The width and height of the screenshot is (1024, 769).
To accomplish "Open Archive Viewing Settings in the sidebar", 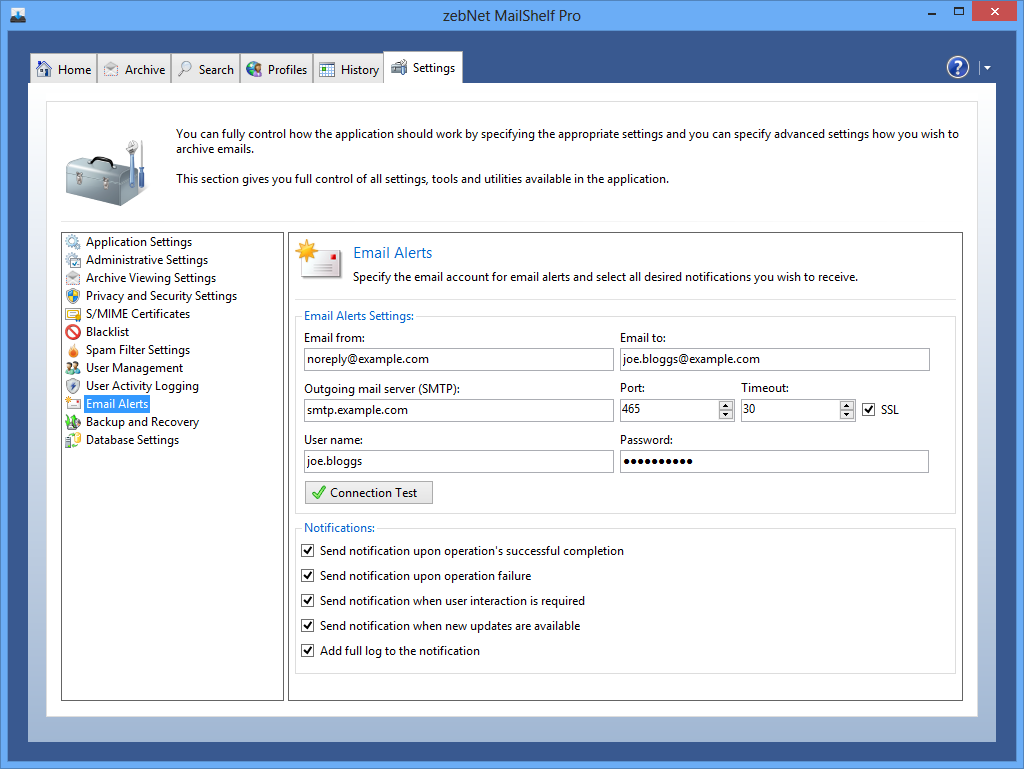I will [151, 278].
